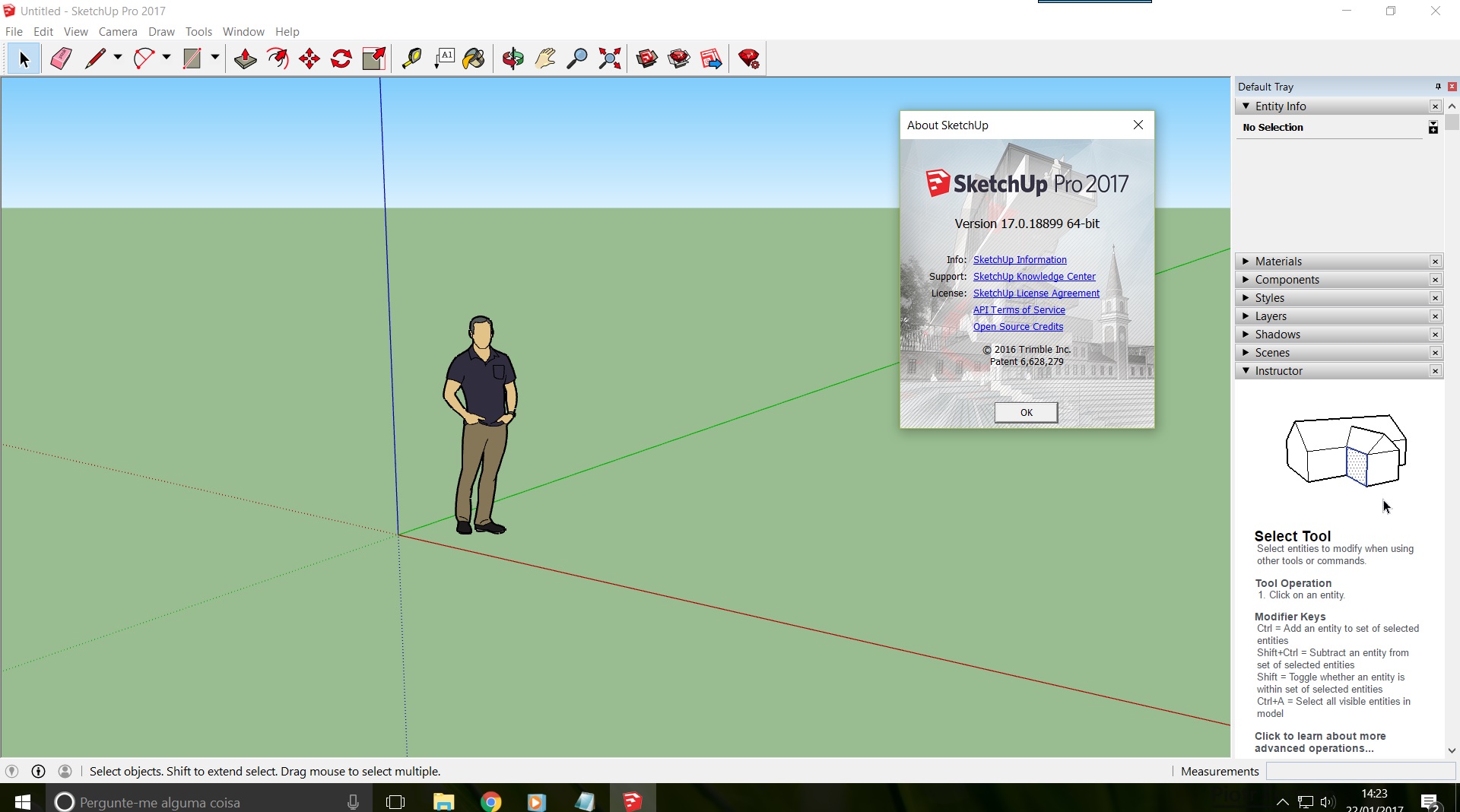Click the Measurements input box
The height and width of the screenshot is (812, 1460).
coord(1360,771)
